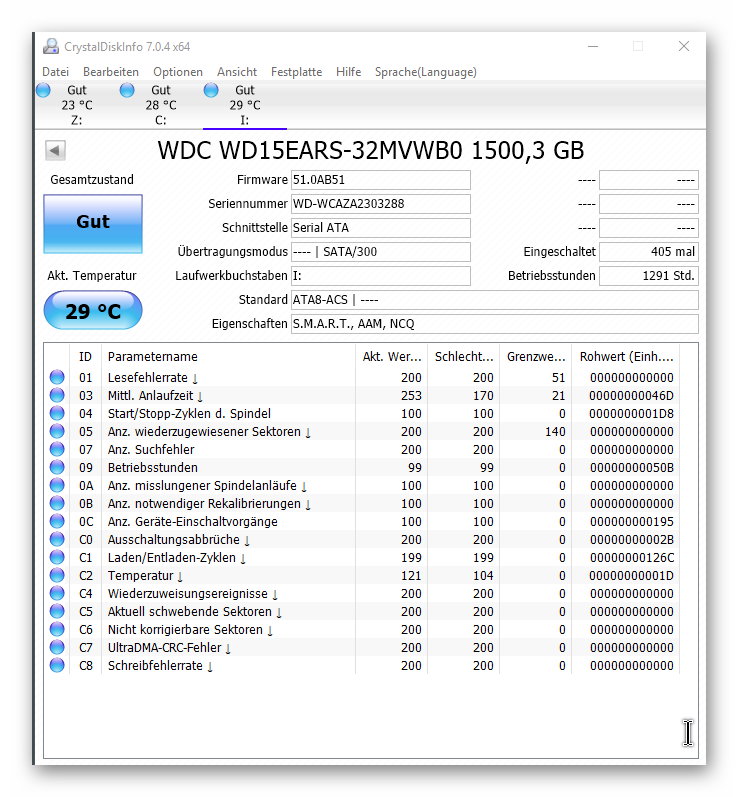This screenshot has width=738, height=797.
Task: Click the blue status orb for drive Z:
Action: [x=44, y=90]
